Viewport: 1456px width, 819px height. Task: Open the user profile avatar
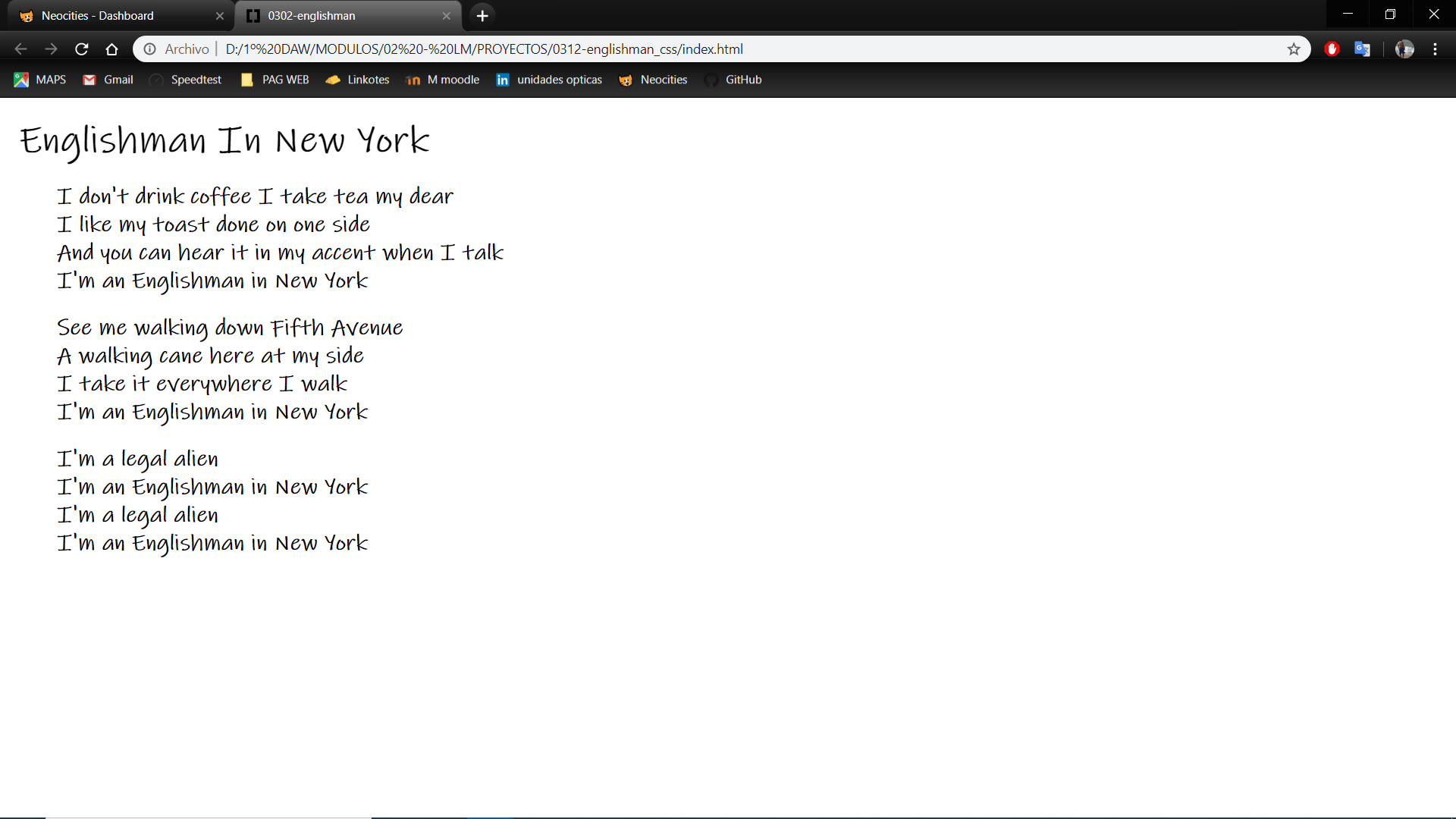pos(1404,49)
